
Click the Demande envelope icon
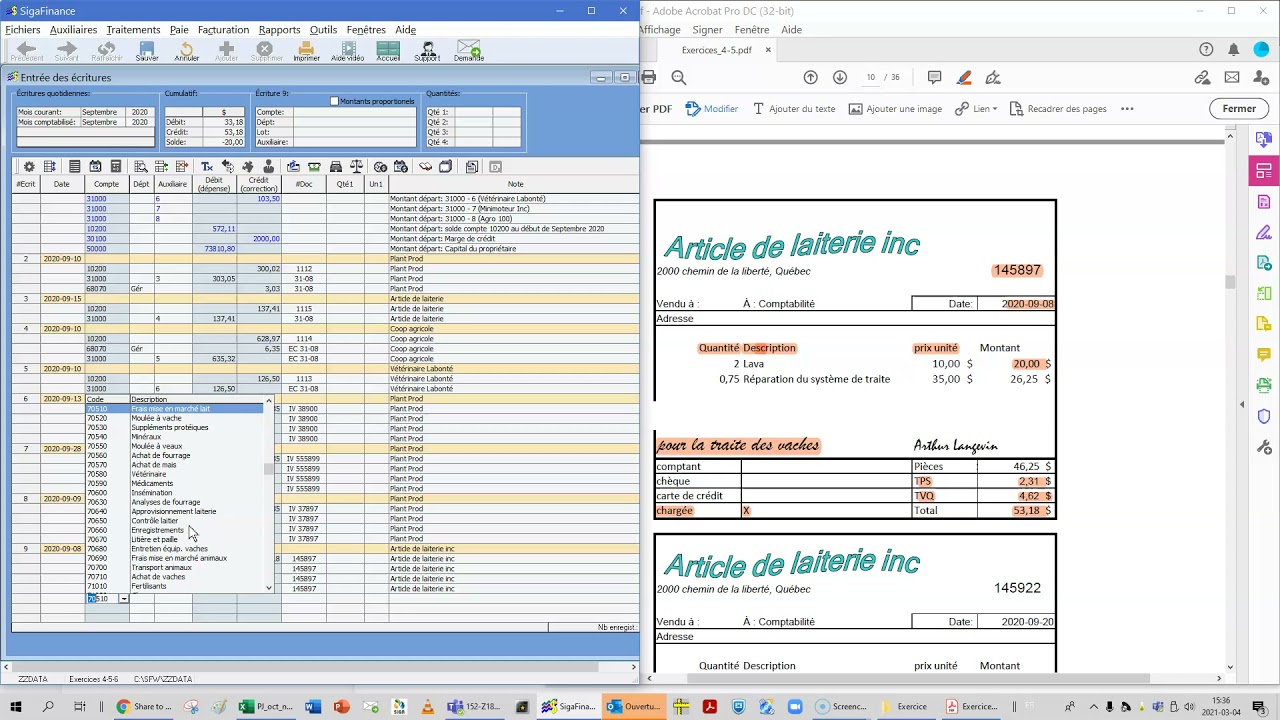point(468,51)
